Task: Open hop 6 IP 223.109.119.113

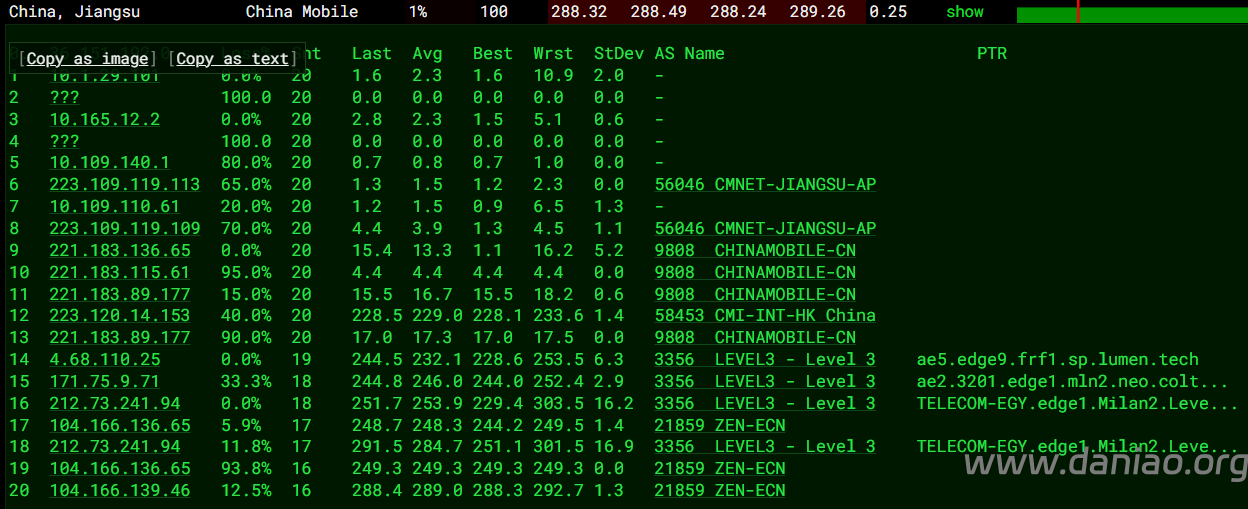Action: (x=124, y=185)
